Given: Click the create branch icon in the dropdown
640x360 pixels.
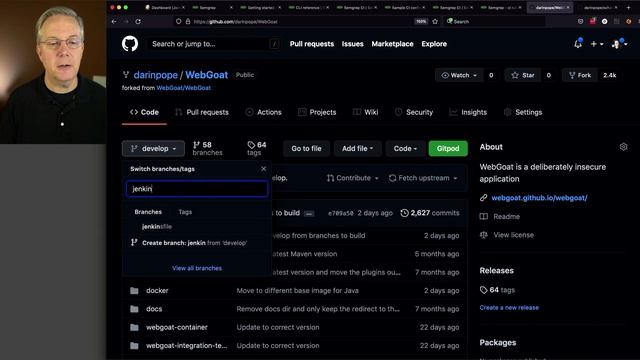Looking at the screenshot, I should [134, 242].
